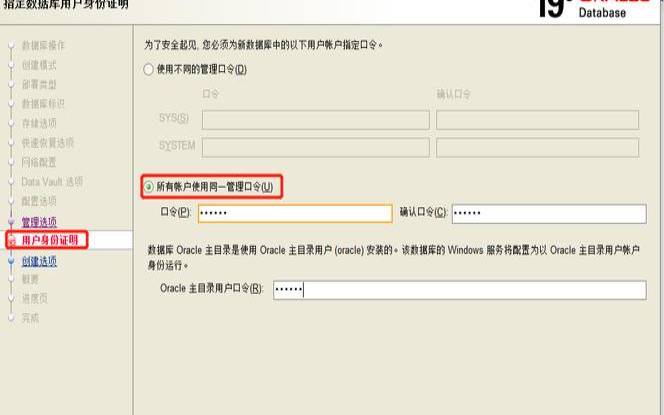The width and height of the screenshot is (664, 415).
Task: Select the 使用不同的管理口令(D) radio button
Action: [148, 69]
